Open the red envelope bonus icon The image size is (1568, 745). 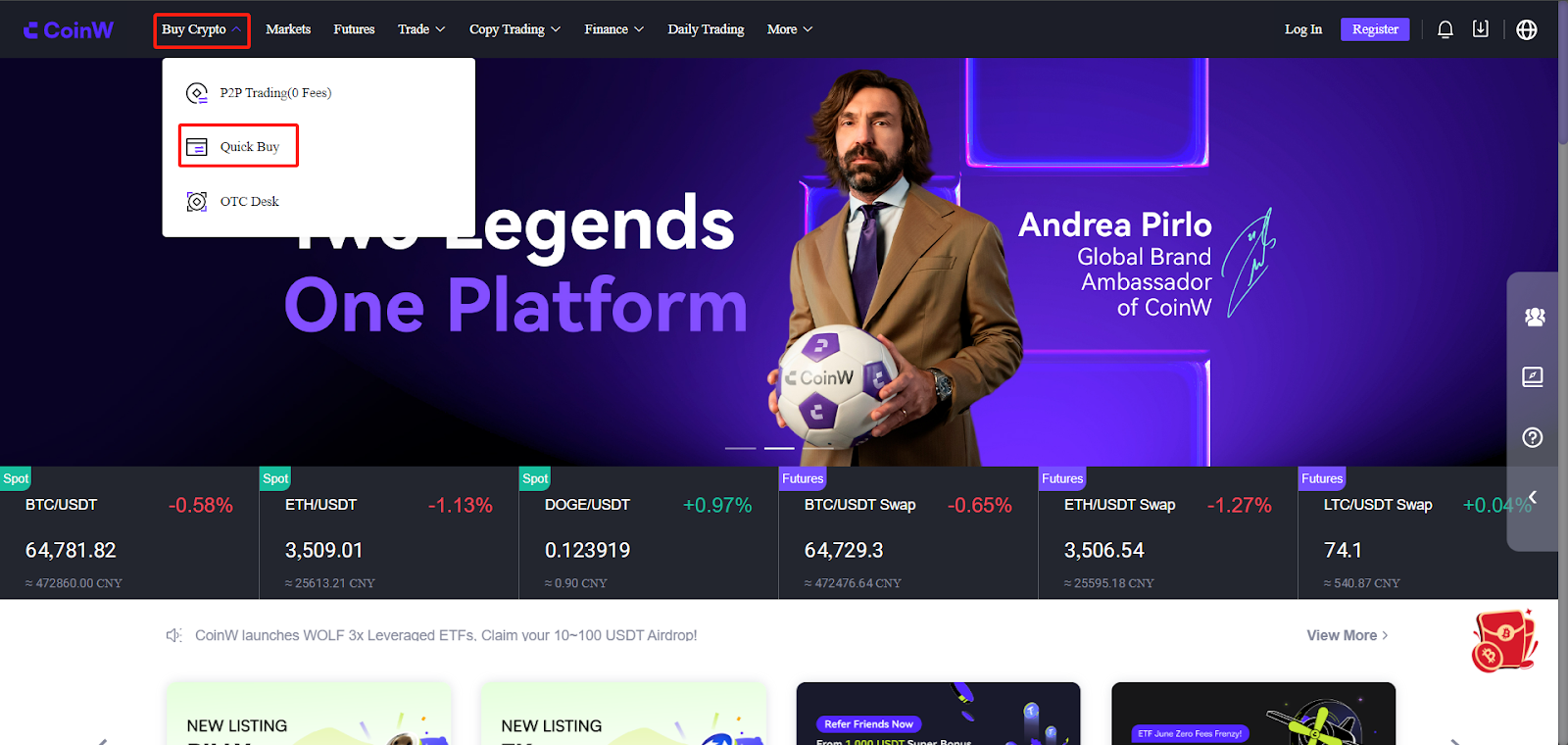[x=1504, y=641]
